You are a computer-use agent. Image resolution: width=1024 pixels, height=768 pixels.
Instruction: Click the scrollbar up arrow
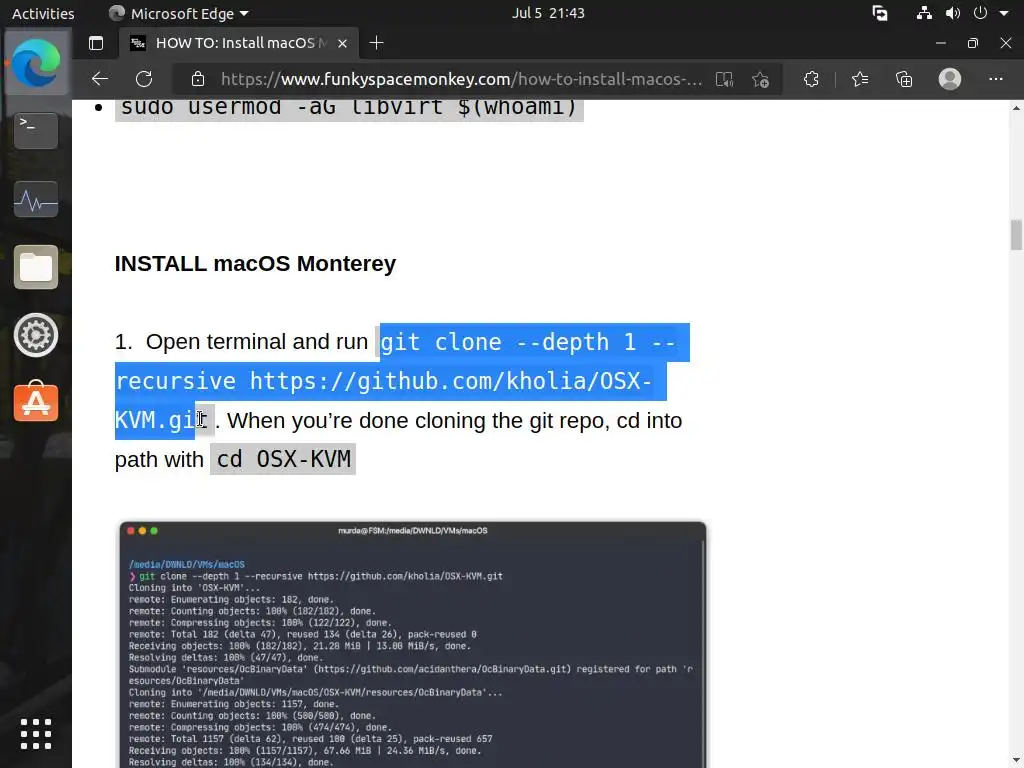point(1016,108)
